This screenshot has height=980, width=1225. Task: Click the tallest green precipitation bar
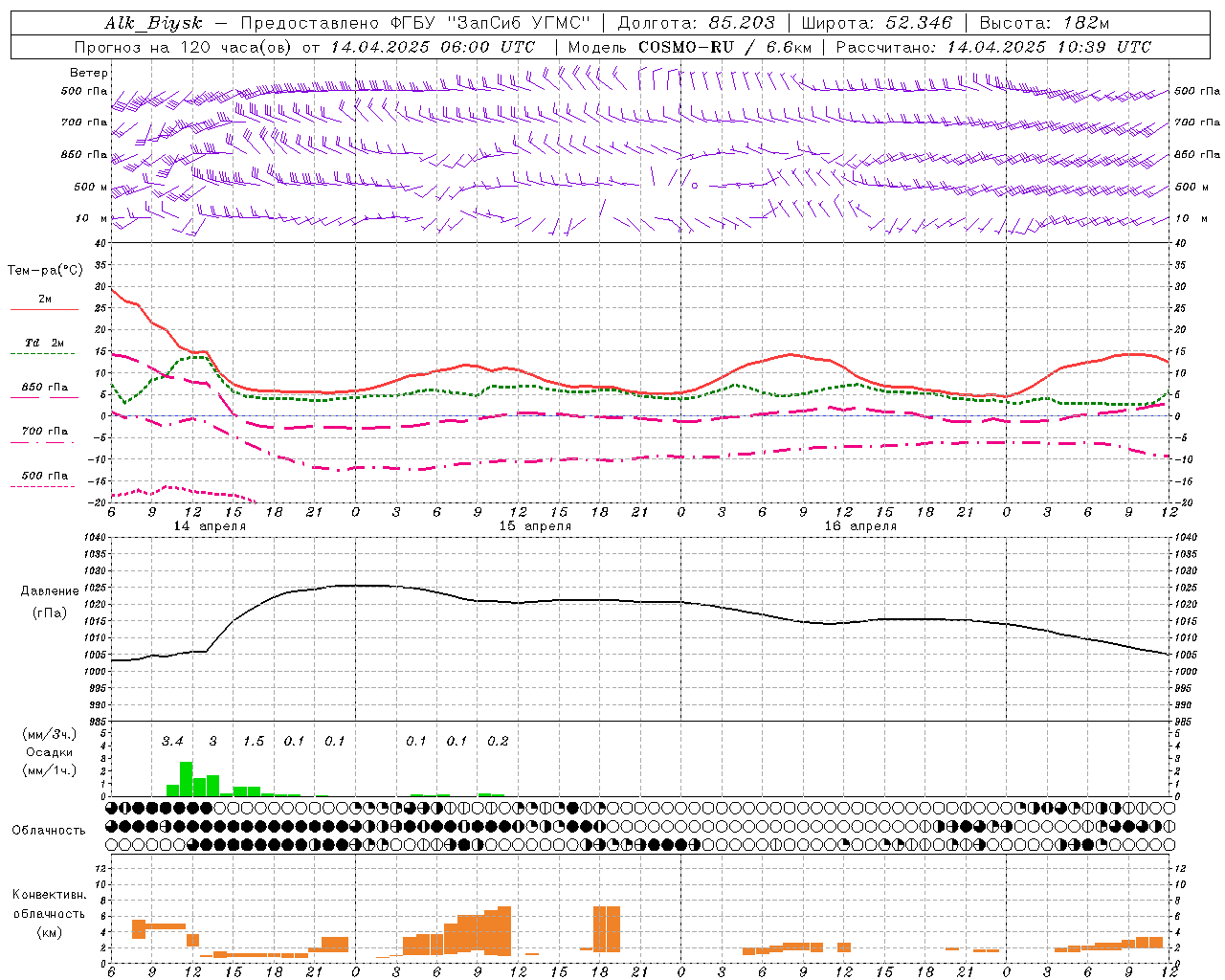187,779
